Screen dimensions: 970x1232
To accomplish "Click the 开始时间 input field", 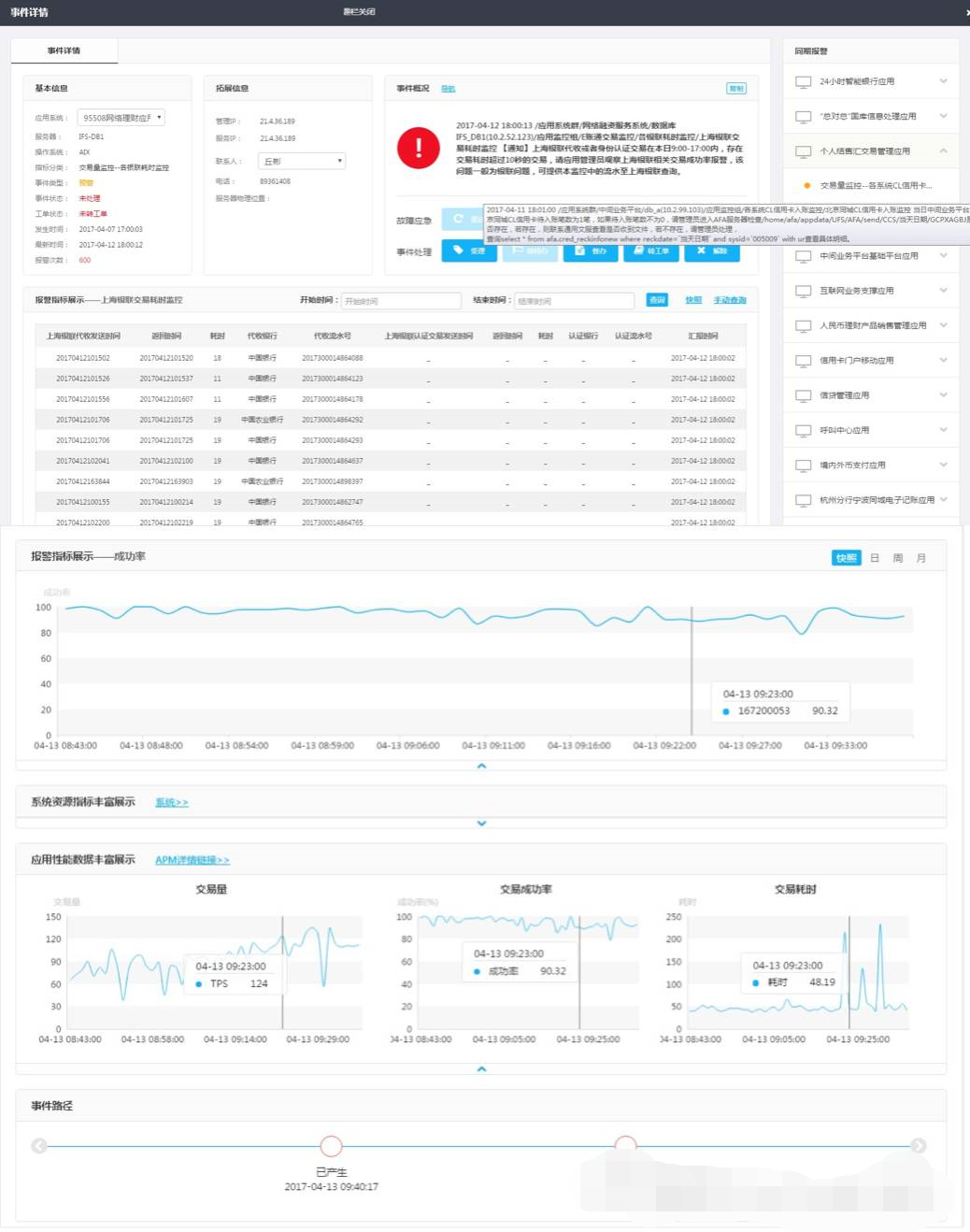I will pos(401,301).
